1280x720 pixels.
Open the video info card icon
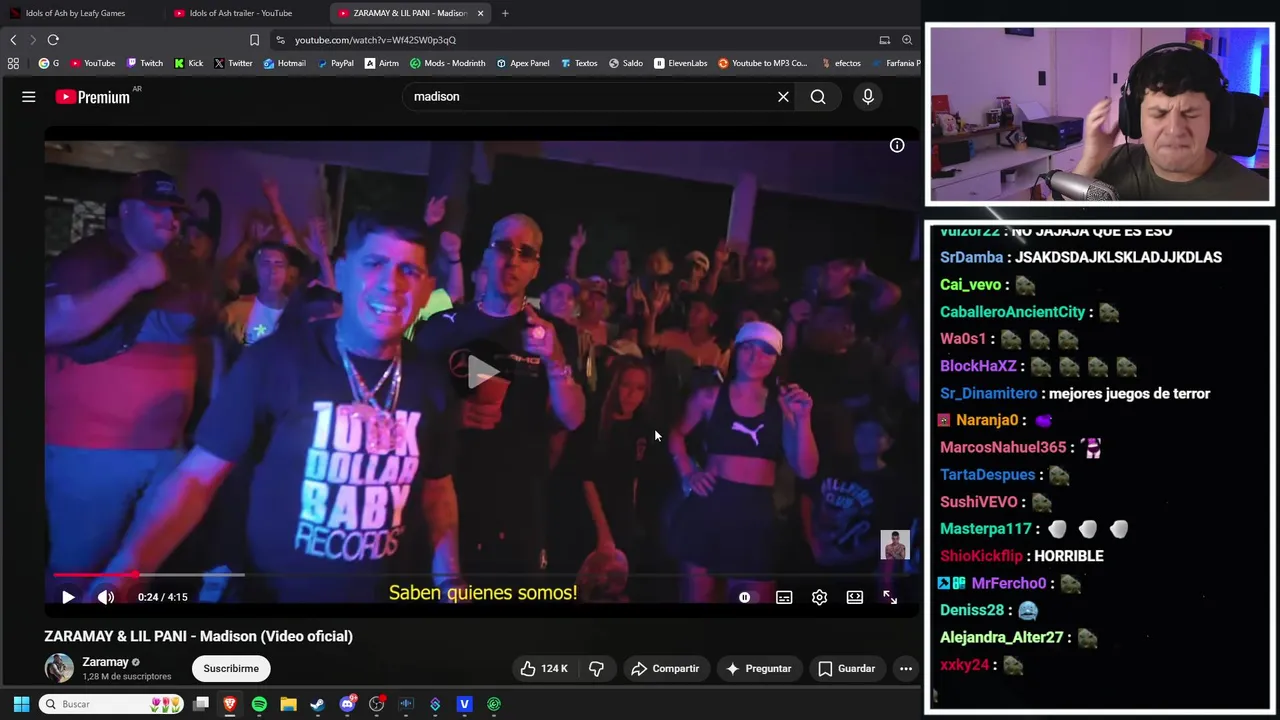coord(897,146)
